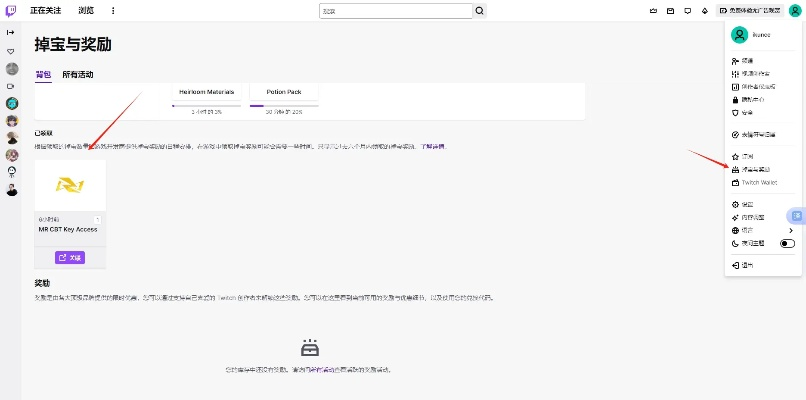
Task: Expand the left sidebar with arrow icon
Action: [11, 33]
